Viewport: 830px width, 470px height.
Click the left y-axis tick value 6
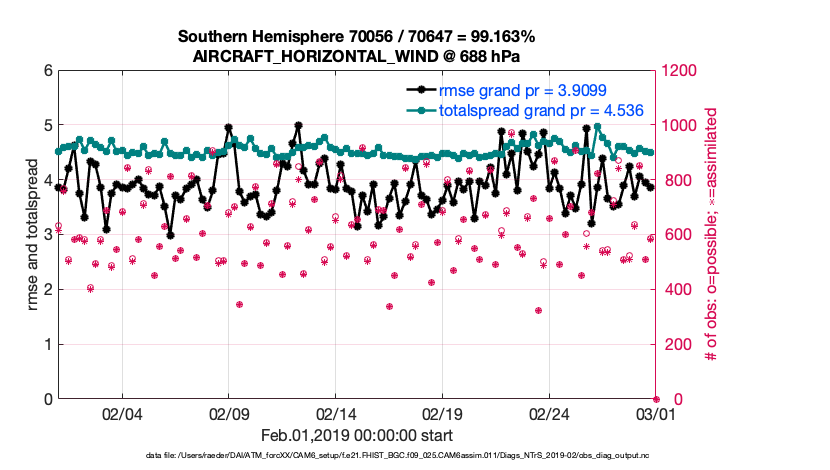pyautogui.click(x=47, y=72)
